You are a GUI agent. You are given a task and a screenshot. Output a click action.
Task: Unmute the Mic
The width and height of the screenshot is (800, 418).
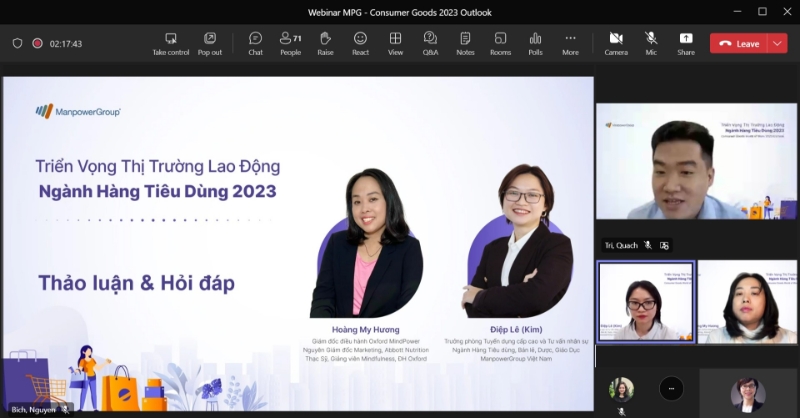(x=651, y=43)
